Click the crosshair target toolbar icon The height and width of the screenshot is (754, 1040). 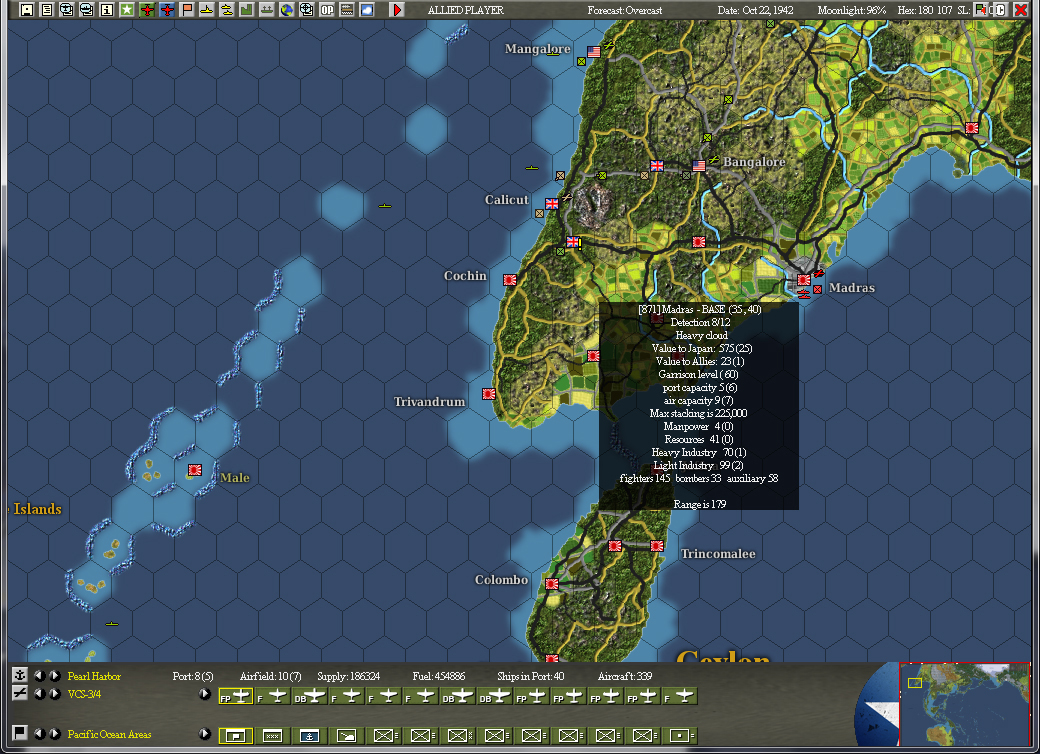pyautogui.click(x=306, y=9)
